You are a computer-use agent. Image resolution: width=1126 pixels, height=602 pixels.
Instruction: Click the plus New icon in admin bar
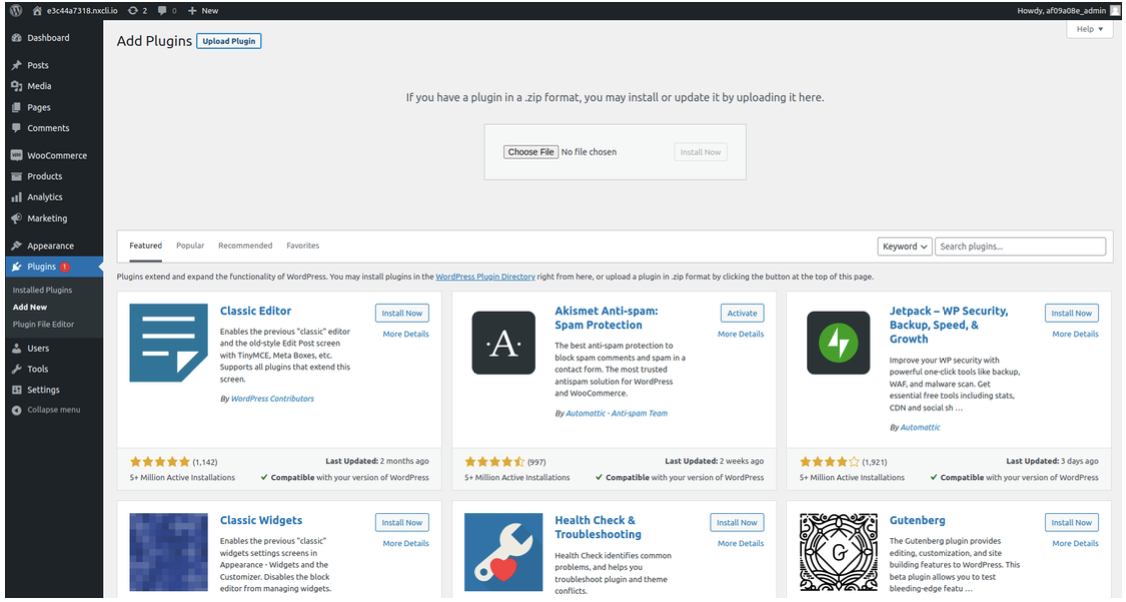[192, 11]
